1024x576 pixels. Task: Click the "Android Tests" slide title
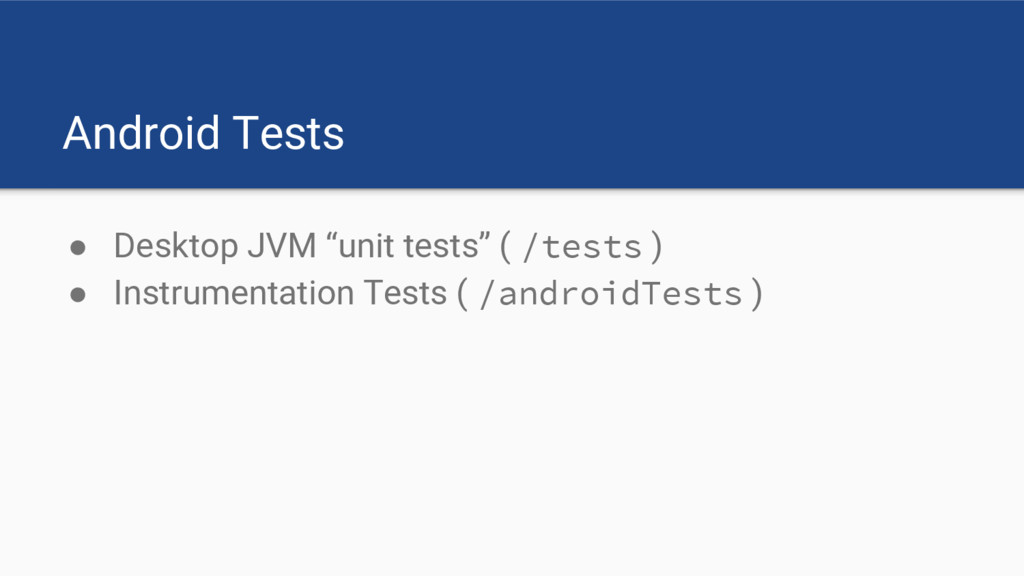pos(203,133)
